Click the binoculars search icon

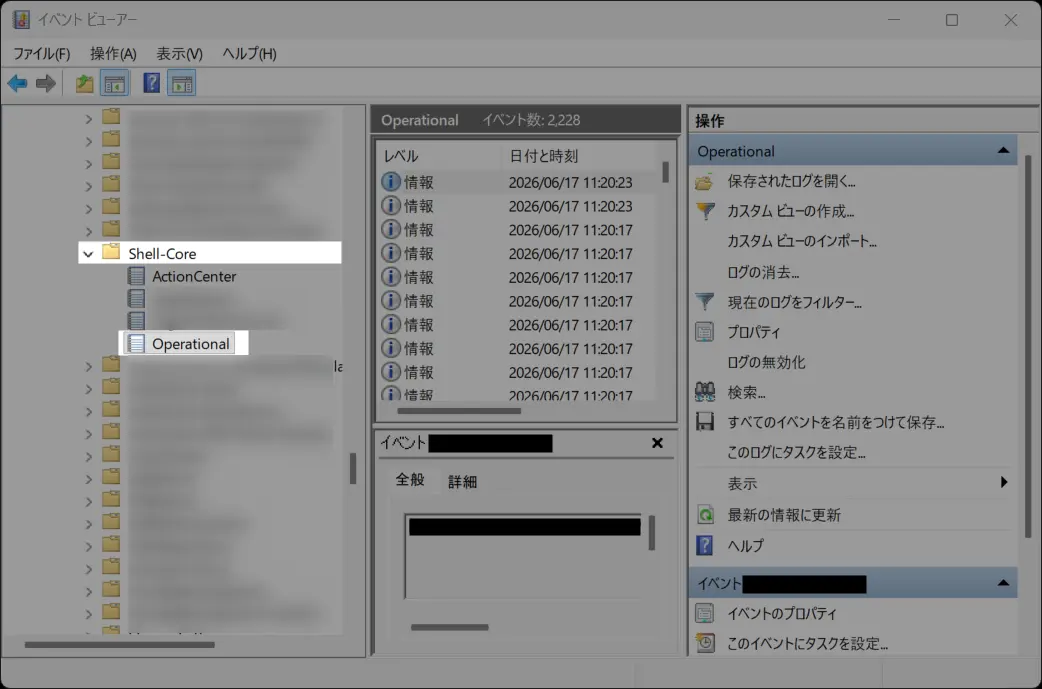704,392
